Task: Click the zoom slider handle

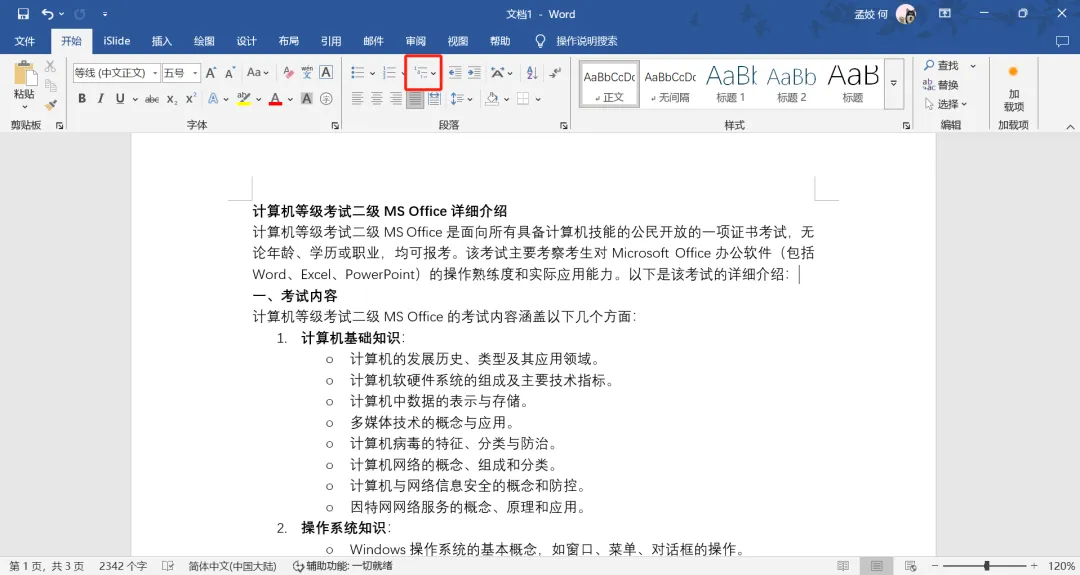Action: (986, 566)
